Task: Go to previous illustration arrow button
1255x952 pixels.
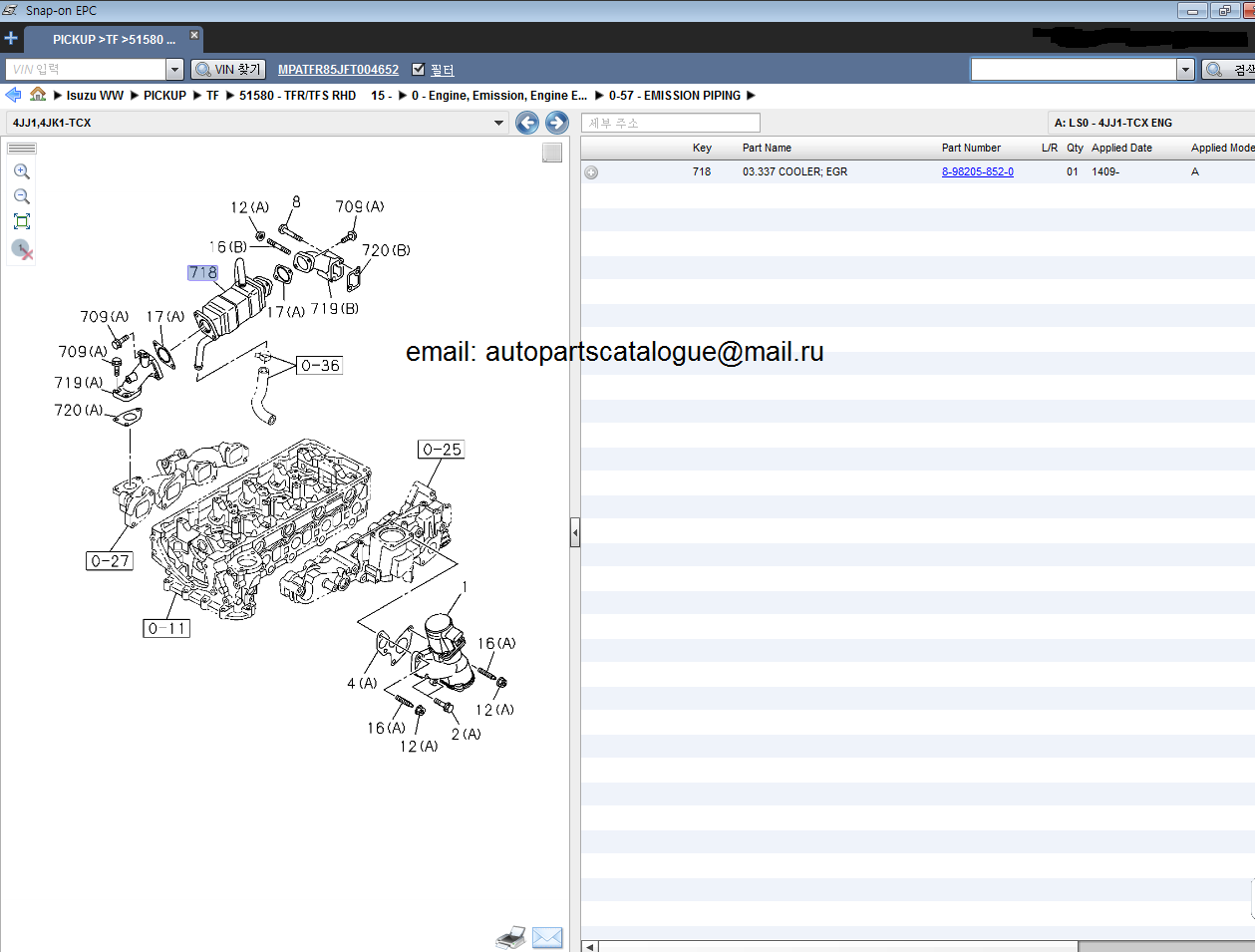Action: click(527, 123)
